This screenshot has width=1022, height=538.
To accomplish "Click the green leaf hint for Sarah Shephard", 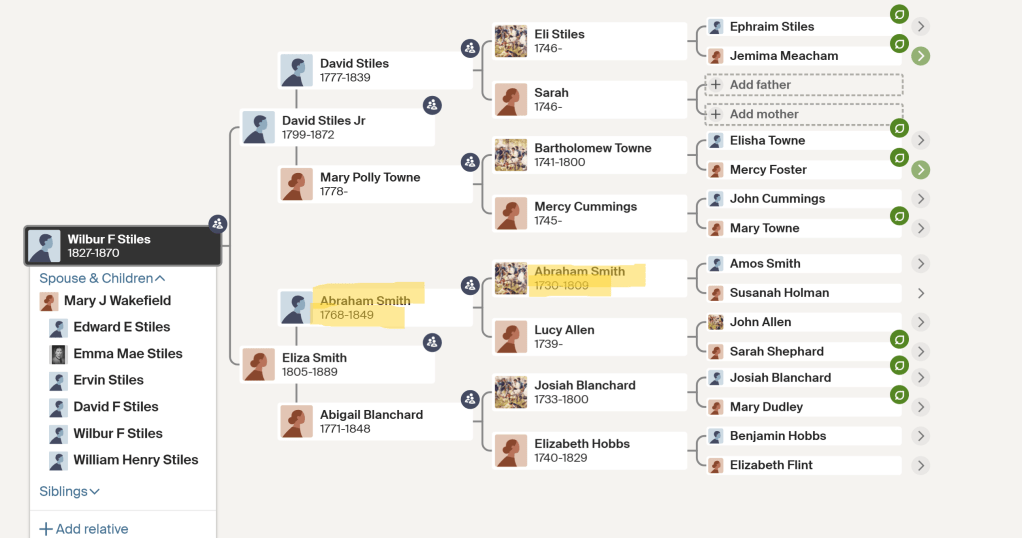I will [x=899, y=337].
